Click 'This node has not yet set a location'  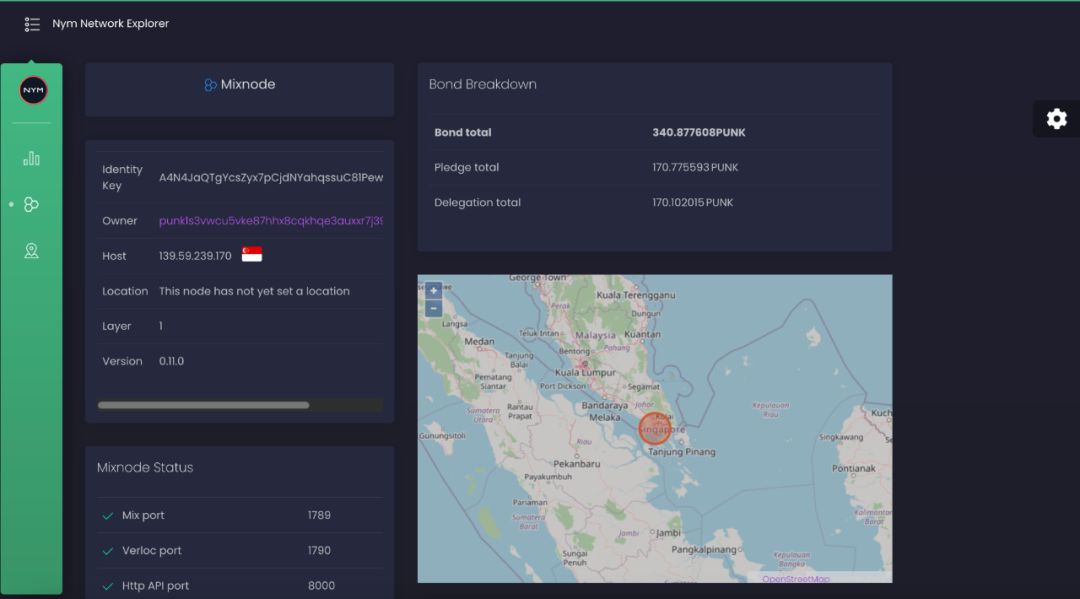click(254, 291)
